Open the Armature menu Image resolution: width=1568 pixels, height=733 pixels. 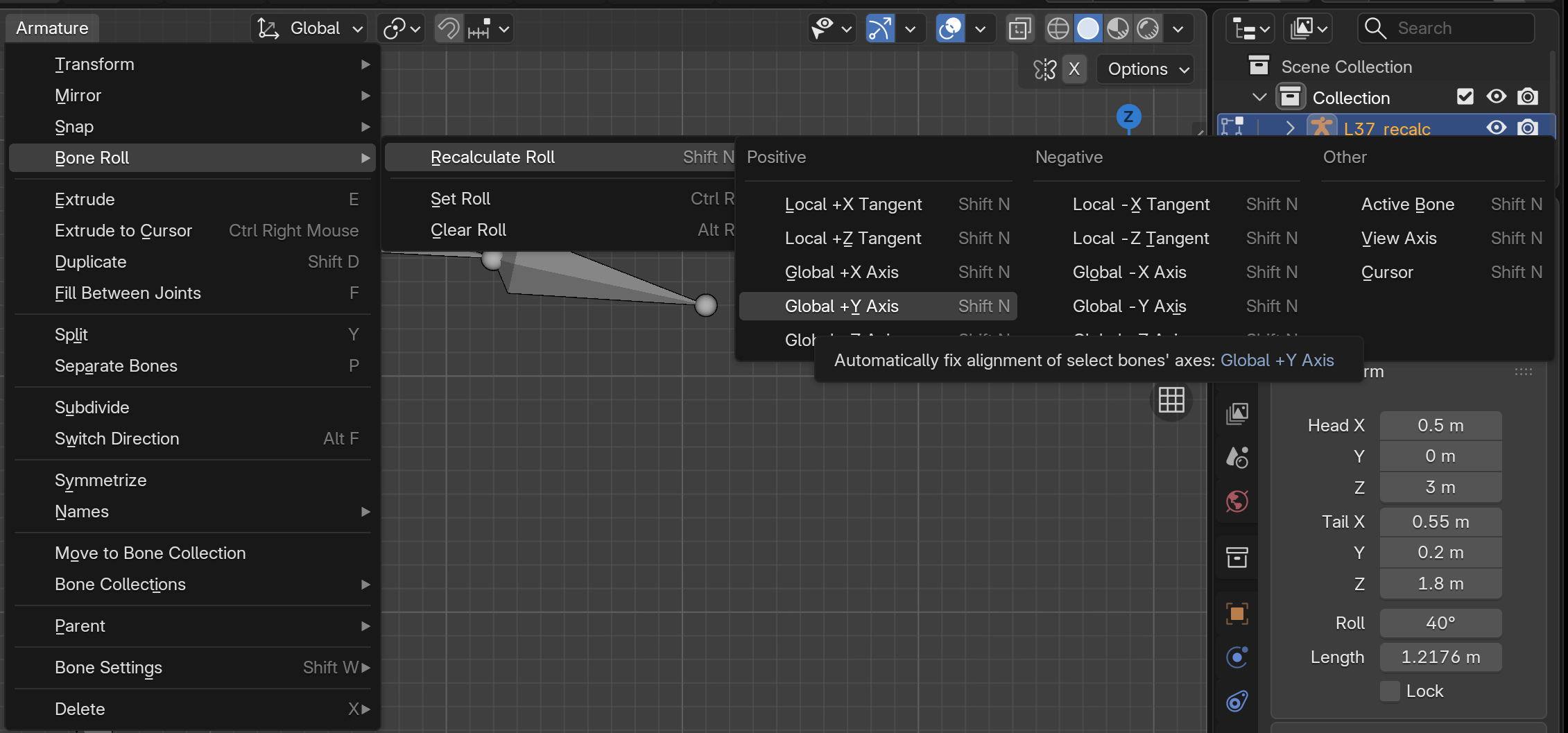point(53,28)
